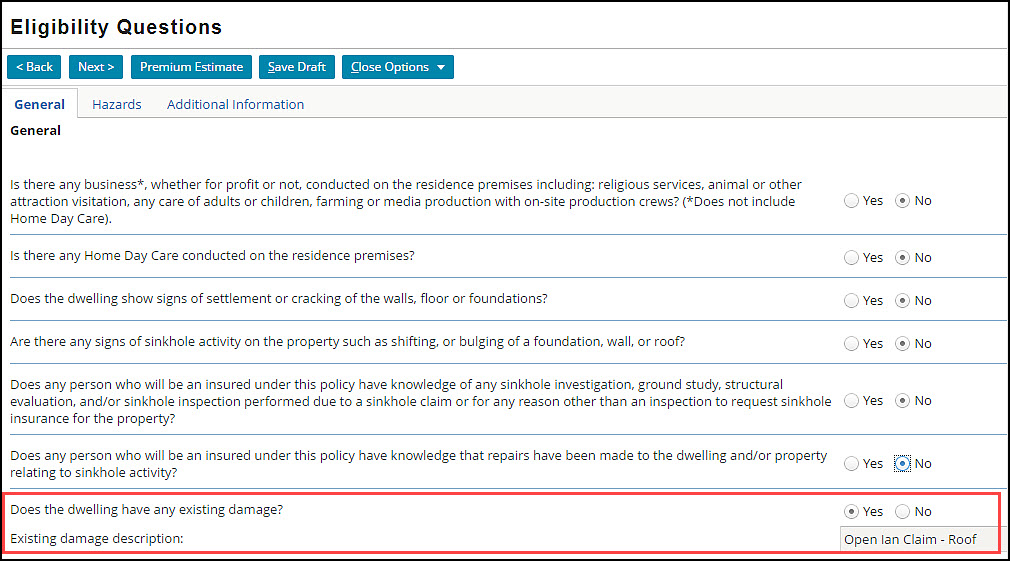Save the application with Save Draft
Viewport: 1010px width, 561px height.
point(297,67)
